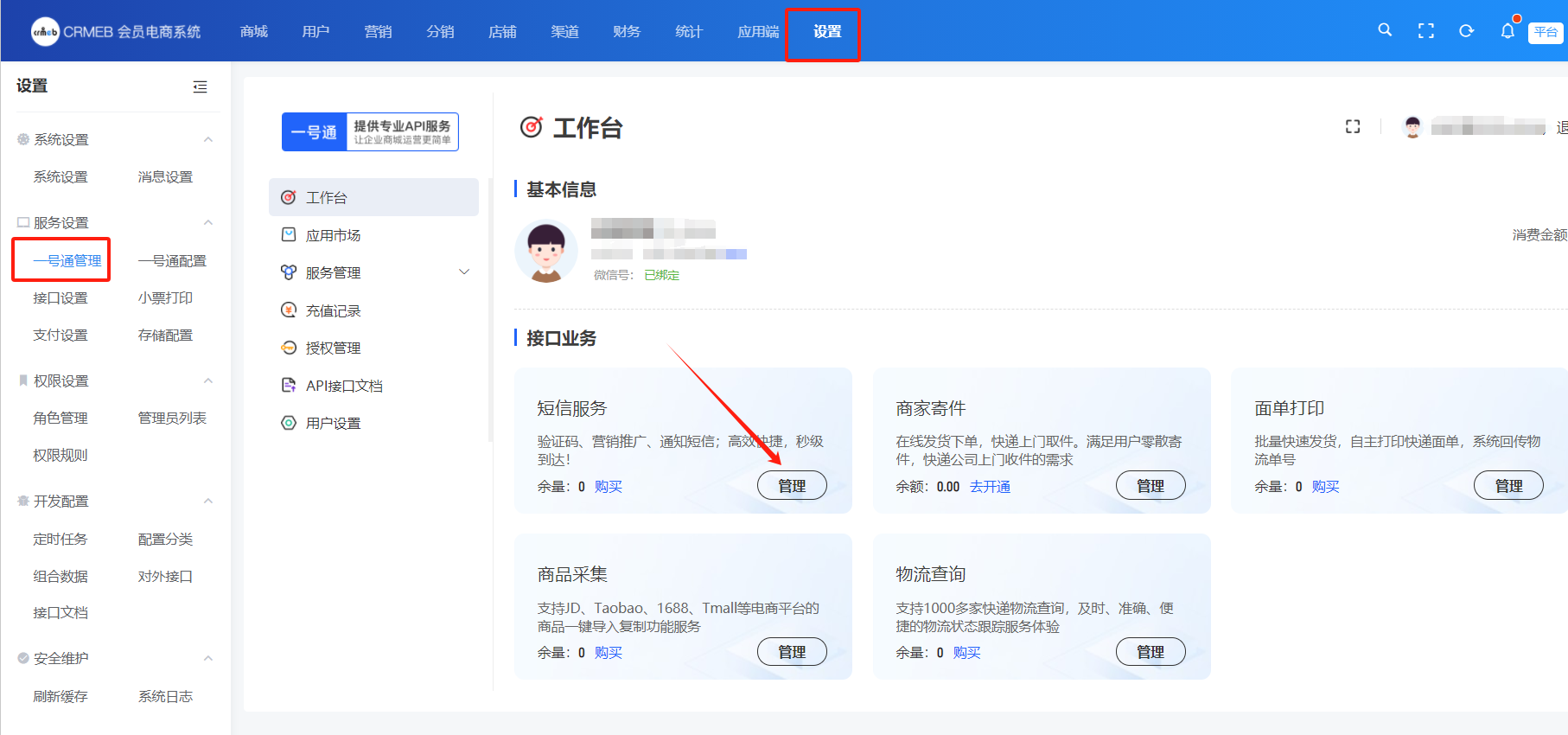Viewport: 1568px width, 735px height.
Task: Click 购买 link in 物流查询 card
Action: point(966,653)
